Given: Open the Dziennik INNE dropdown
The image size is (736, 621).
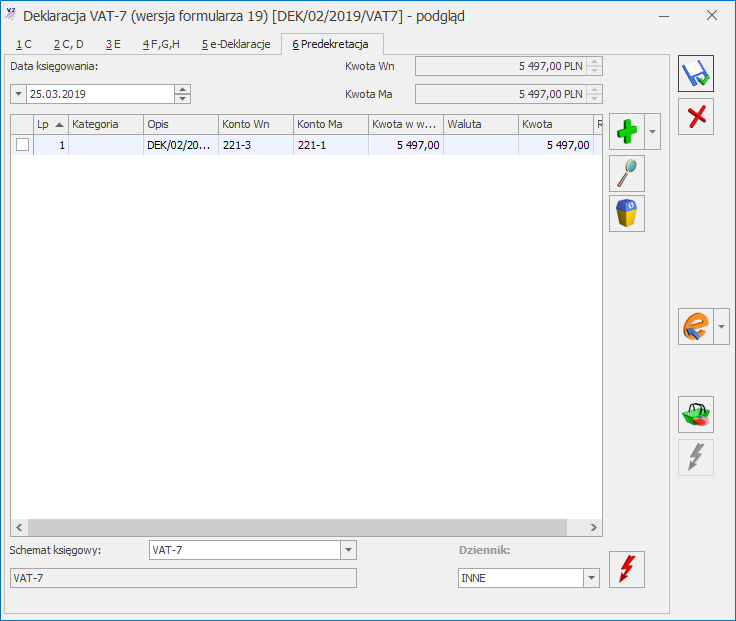Looking at the screenshot, I should click(x=591, y=578).
